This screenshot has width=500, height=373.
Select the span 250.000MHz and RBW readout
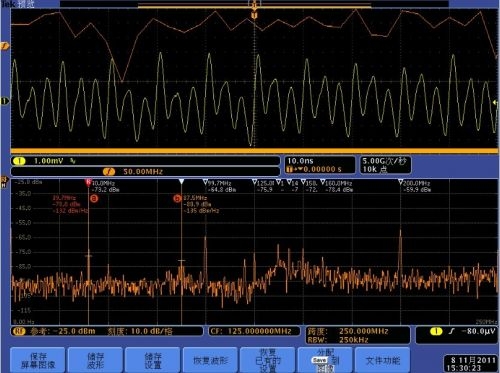click(358, 335)
